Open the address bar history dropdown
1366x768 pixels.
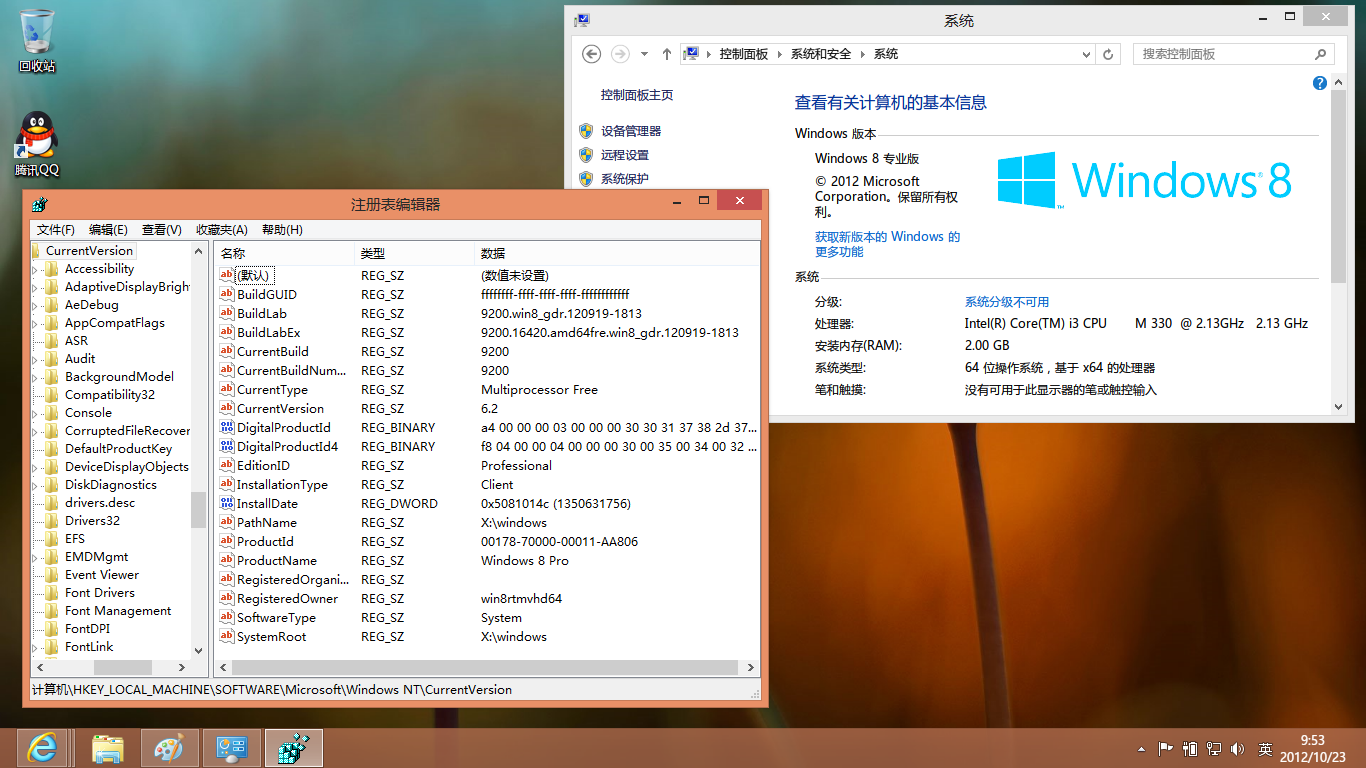1086,54
